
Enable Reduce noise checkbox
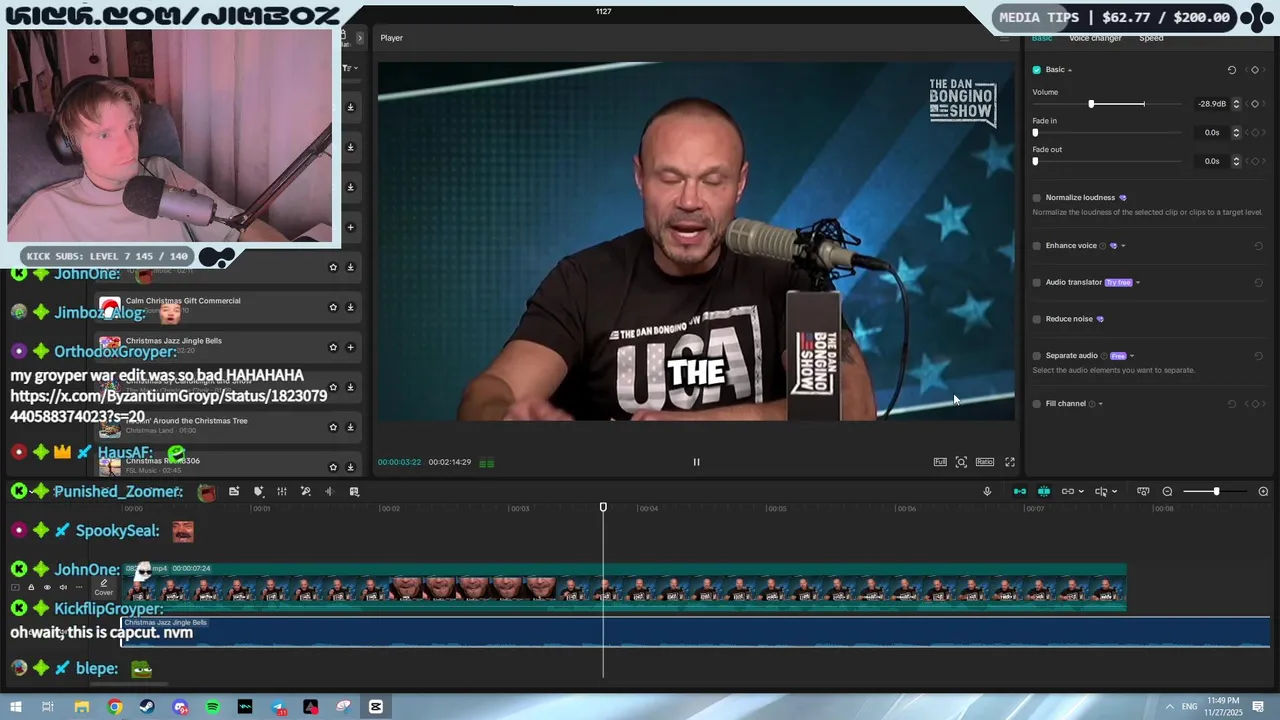1036,319
